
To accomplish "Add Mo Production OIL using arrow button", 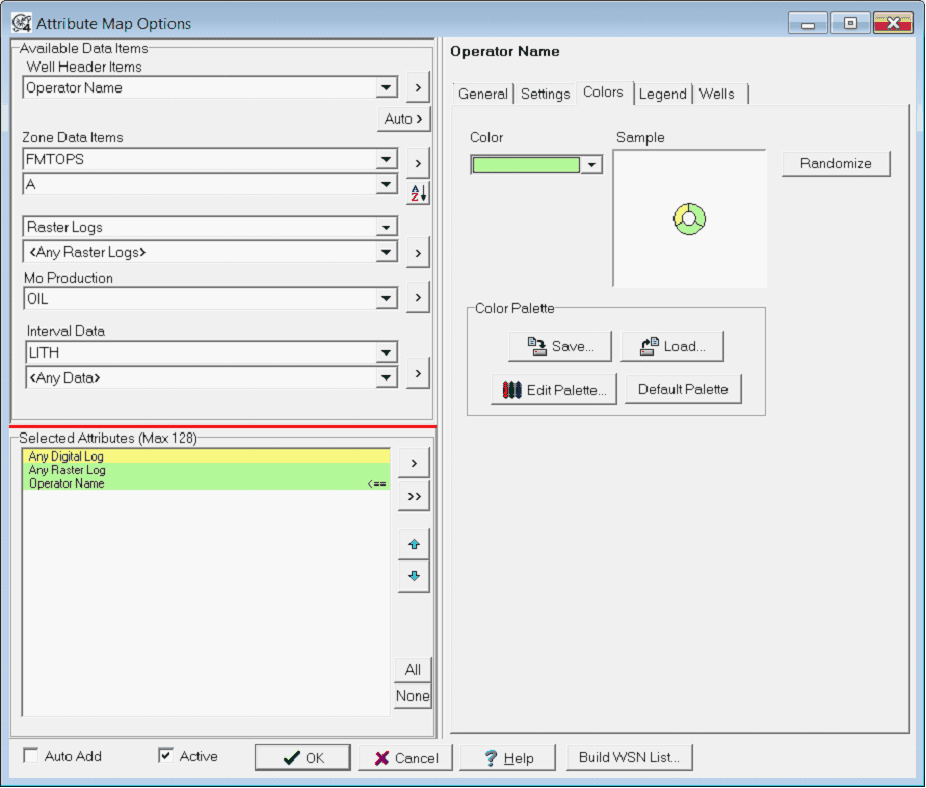I will coord(417,297).
